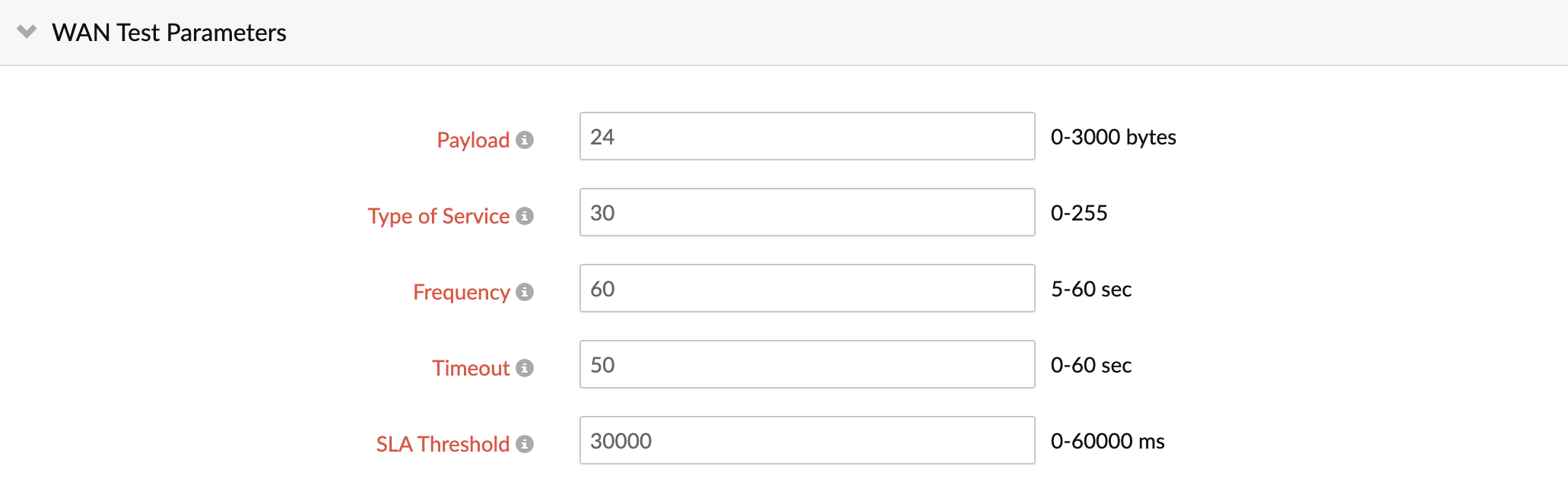Click the SLA Threshold input containing 30000

click(x=806, y=441)
